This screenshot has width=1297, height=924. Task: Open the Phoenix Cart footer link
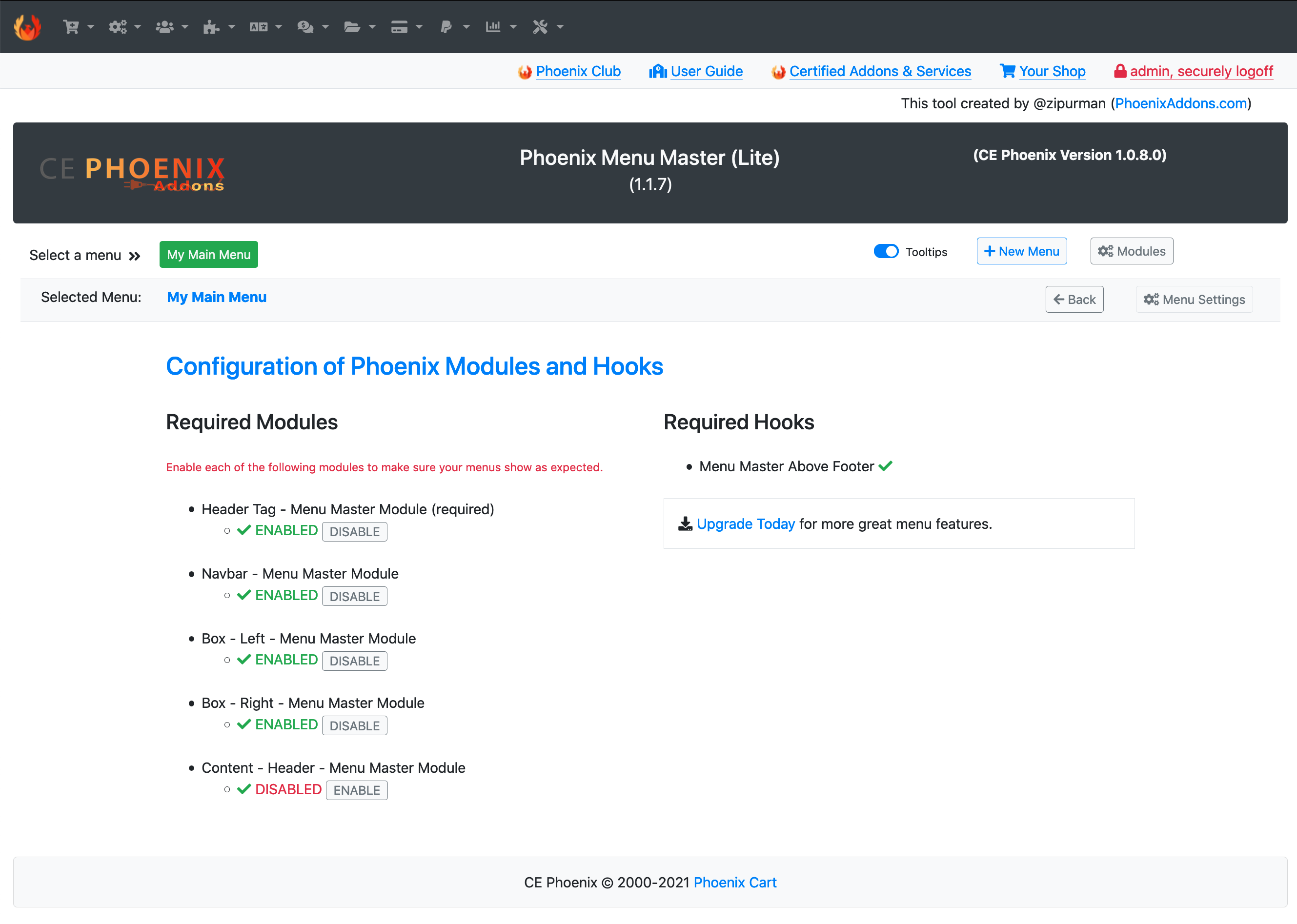pos(735,882)
